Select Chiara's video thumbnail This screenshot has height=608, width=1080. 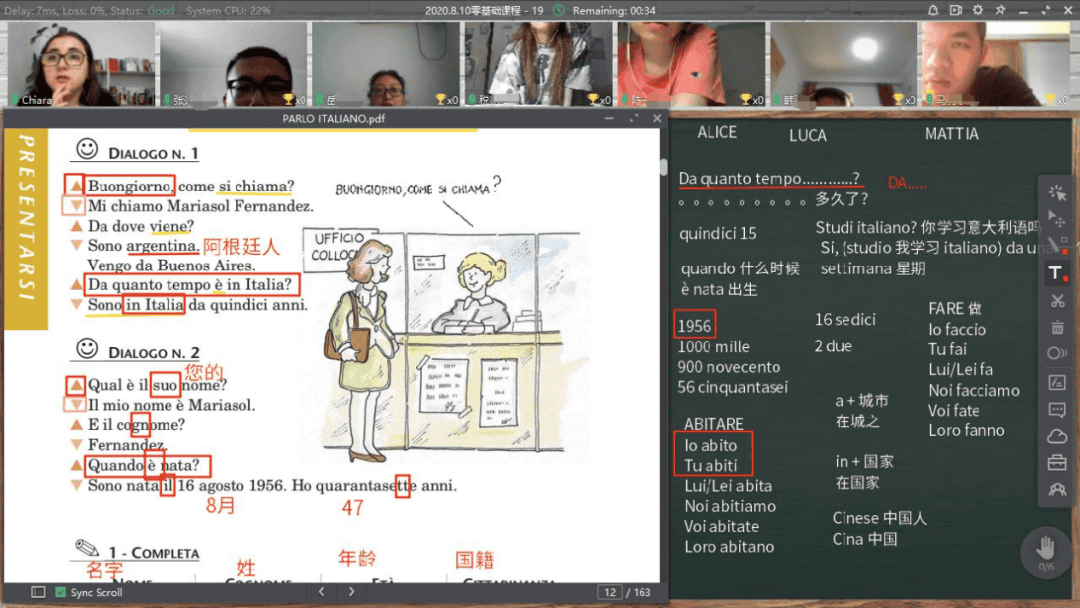[81, 63]
